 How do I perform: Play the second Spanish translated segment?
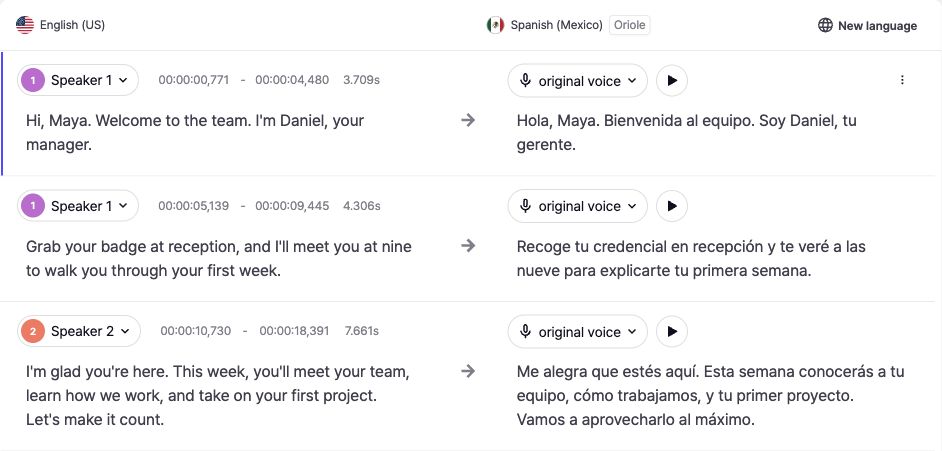(672, 206)
